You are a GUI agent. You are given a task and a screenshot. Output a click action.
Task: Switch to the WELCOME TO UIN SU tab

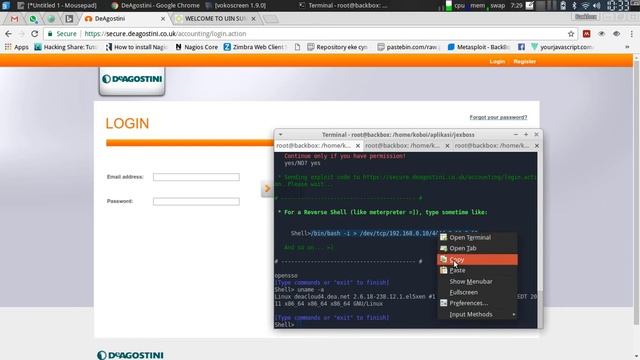(216, 19)
